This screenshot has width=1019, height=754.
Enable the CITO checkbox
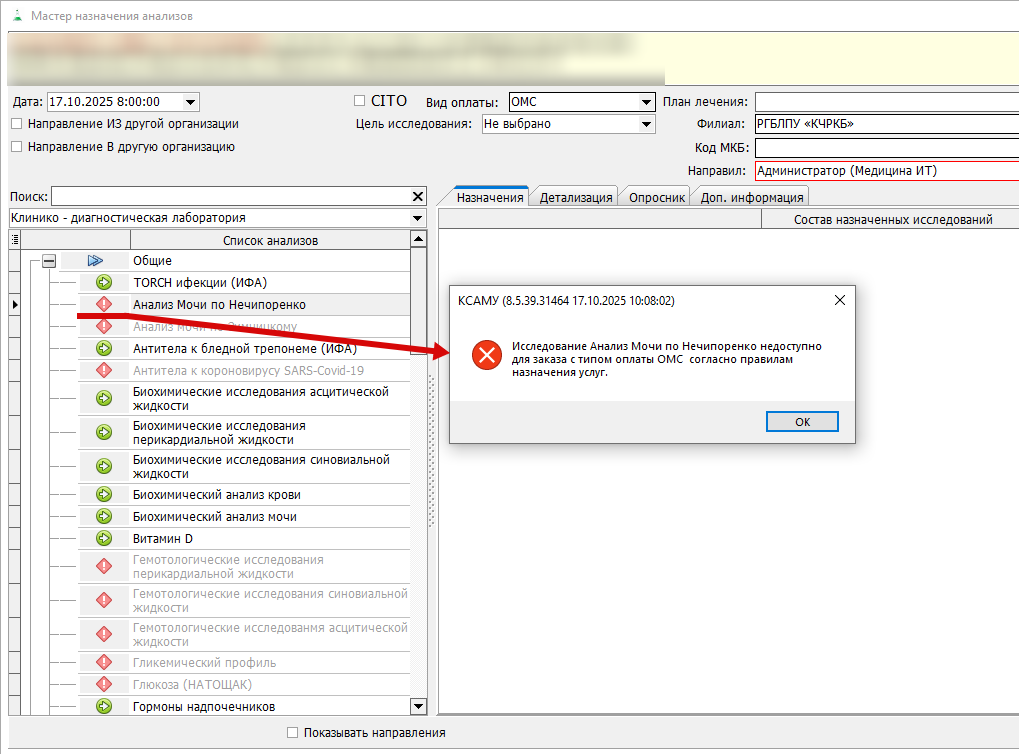[x=360, y=101]
